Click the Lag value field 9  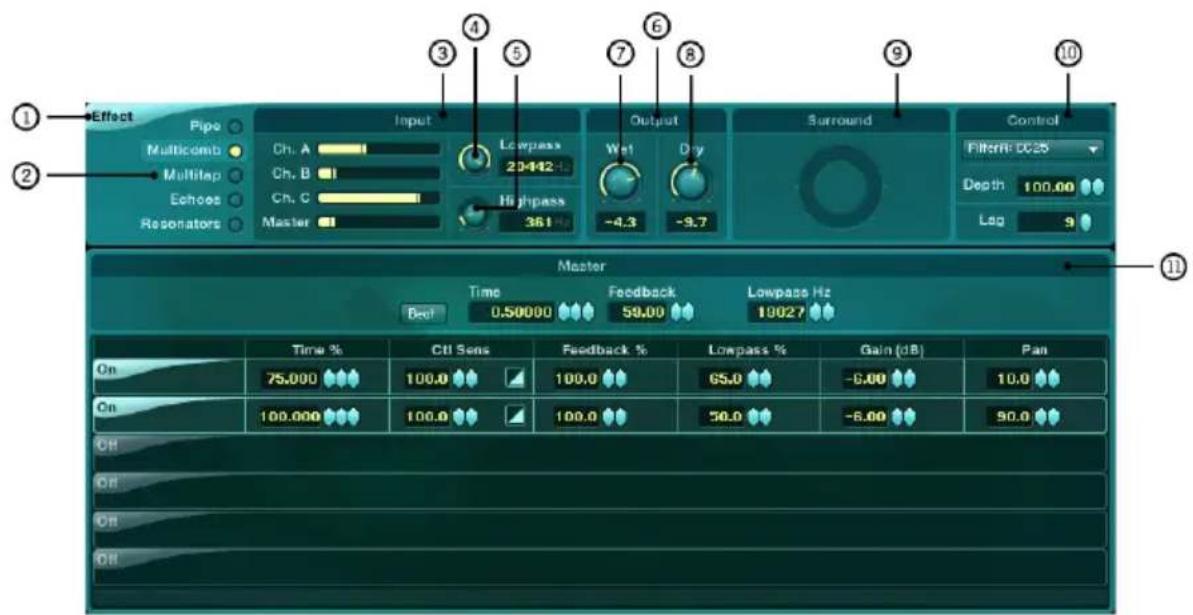tap(1046, 222)
